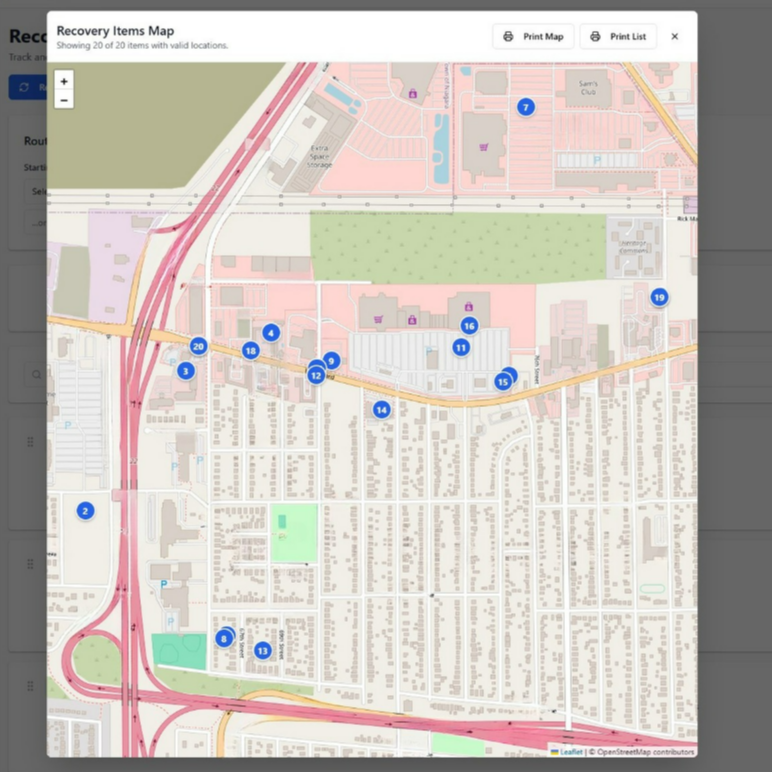Viewport: 772px width, 772px height.
Task: Select map marker number 11
Action: pyautogui.click(x=461, y=348)
